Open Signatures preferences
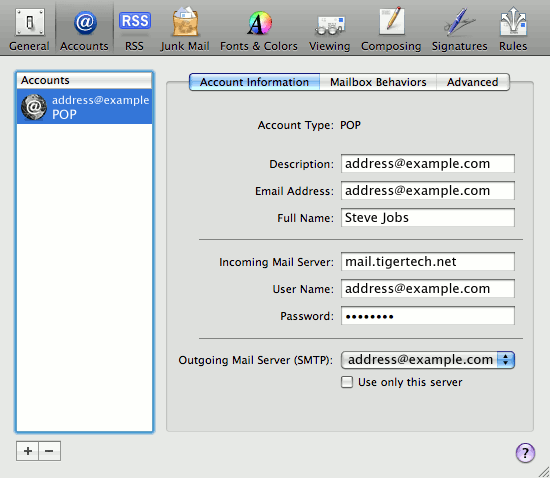Image resolution: width=550 pixels, height=478 pixels. (x=460, y=30)
